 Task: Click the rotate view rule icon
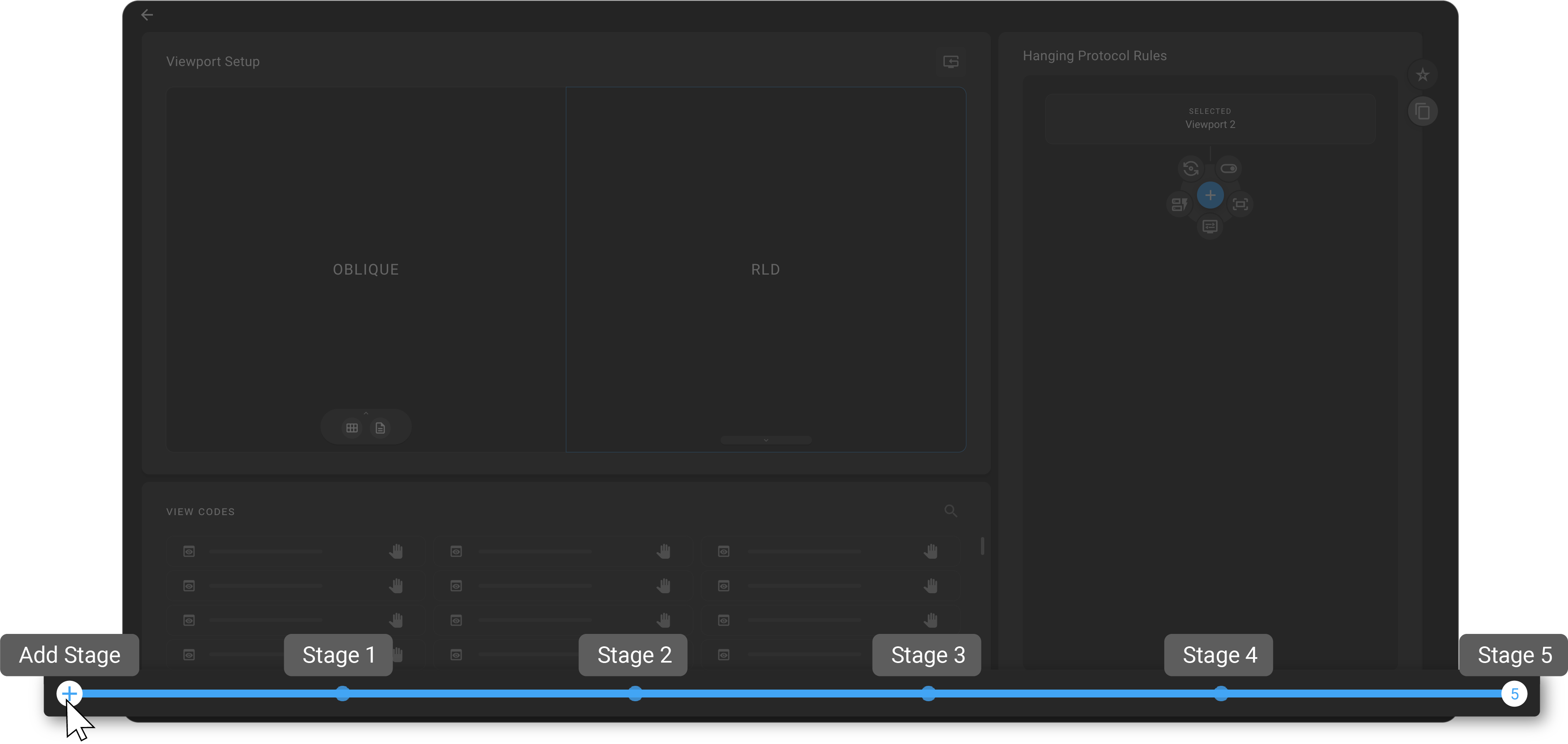tap(1191, 169)
